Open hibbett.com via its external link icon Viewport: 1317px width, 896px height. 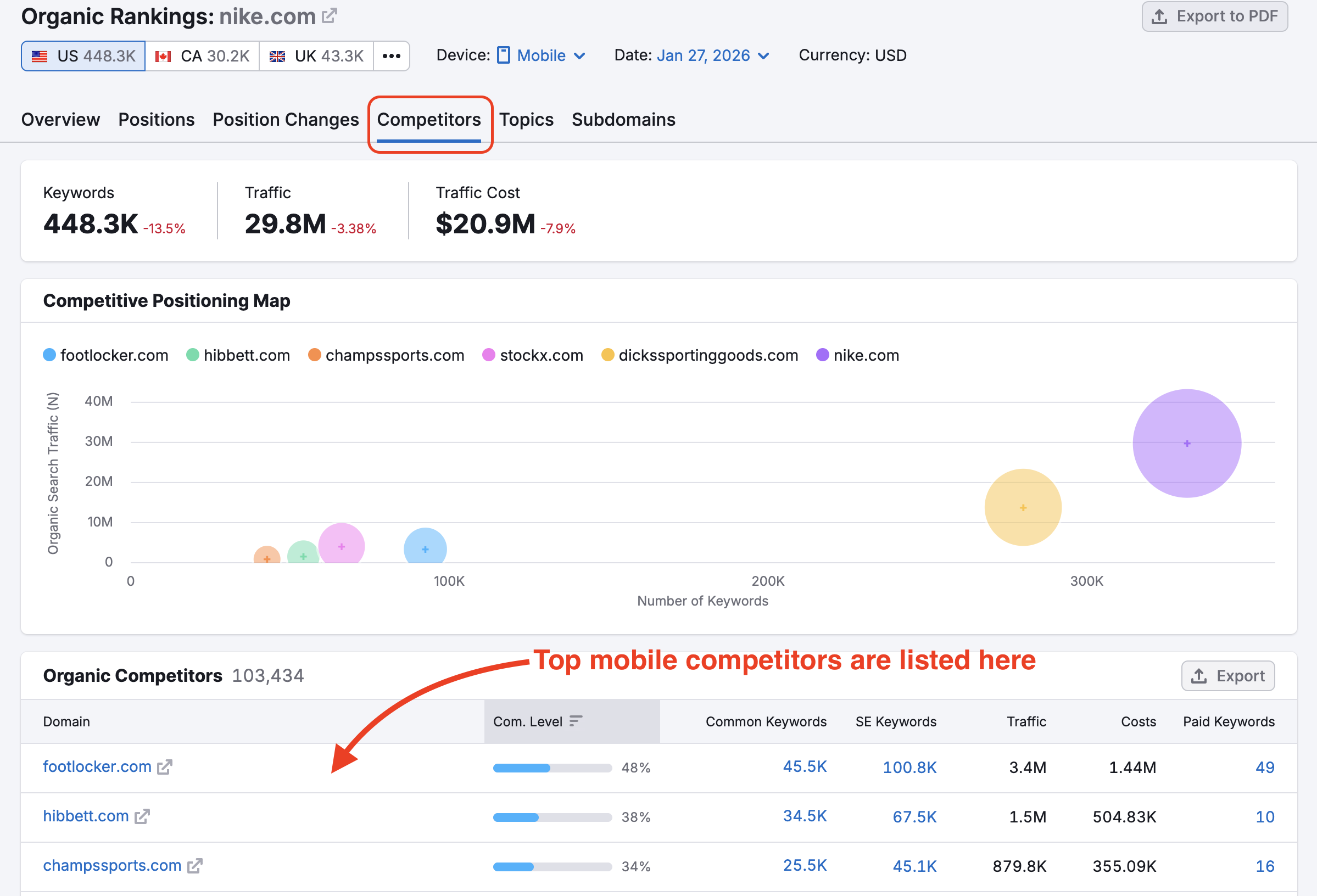(142, 817)
